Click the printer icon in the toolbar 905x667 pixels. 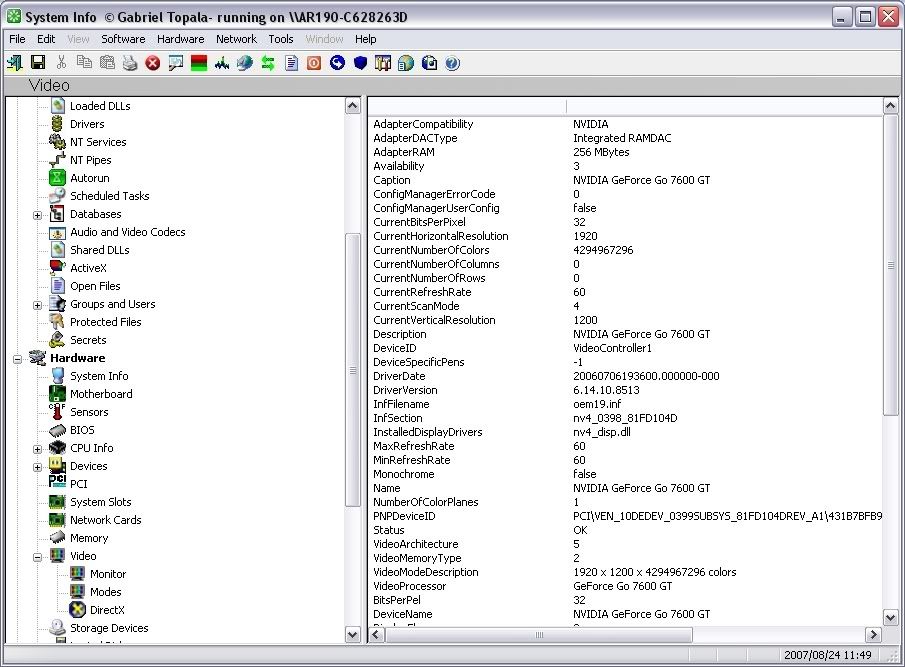tap(130, 63)
